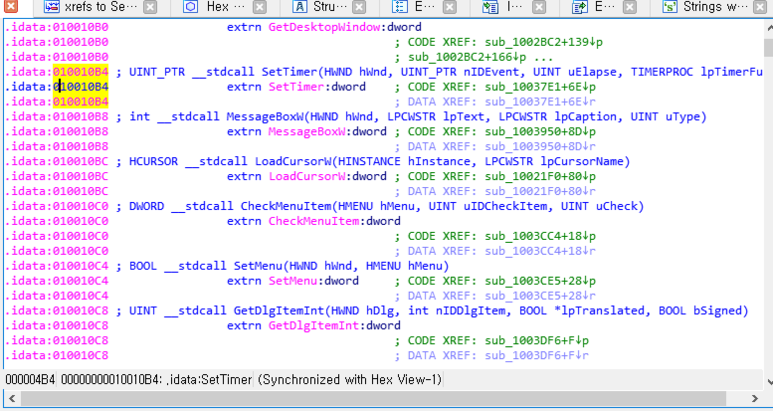Close the Stru… tab

point(360,7)
